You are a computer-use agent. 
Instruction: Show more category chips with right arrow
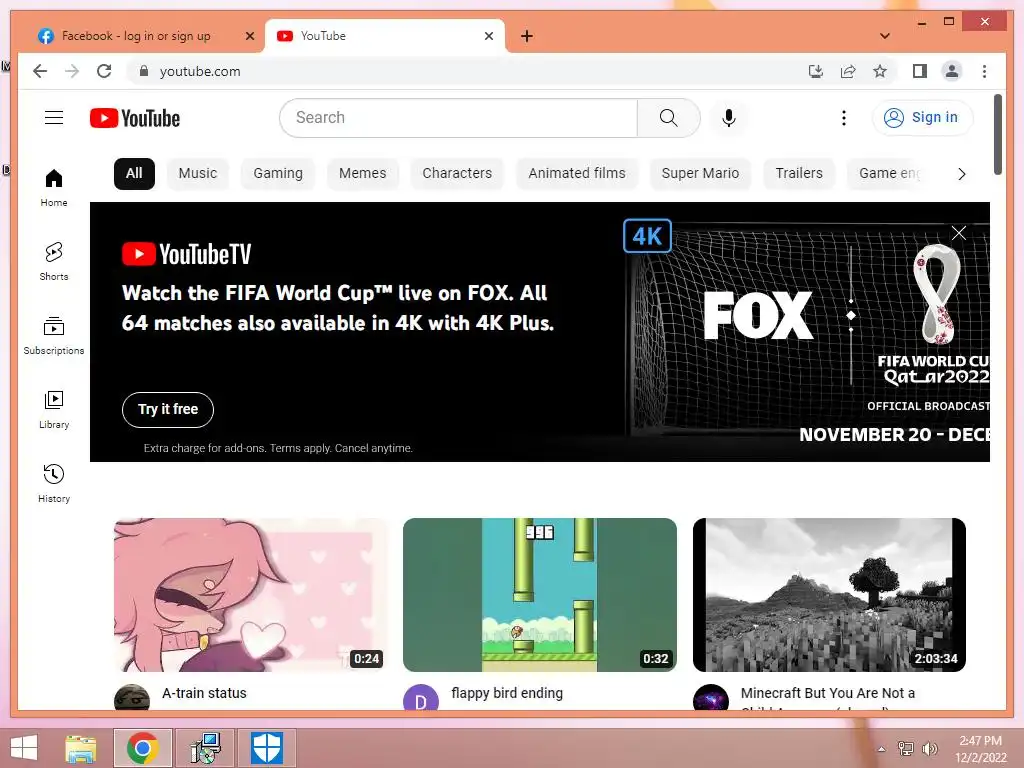tap(961, 174)
